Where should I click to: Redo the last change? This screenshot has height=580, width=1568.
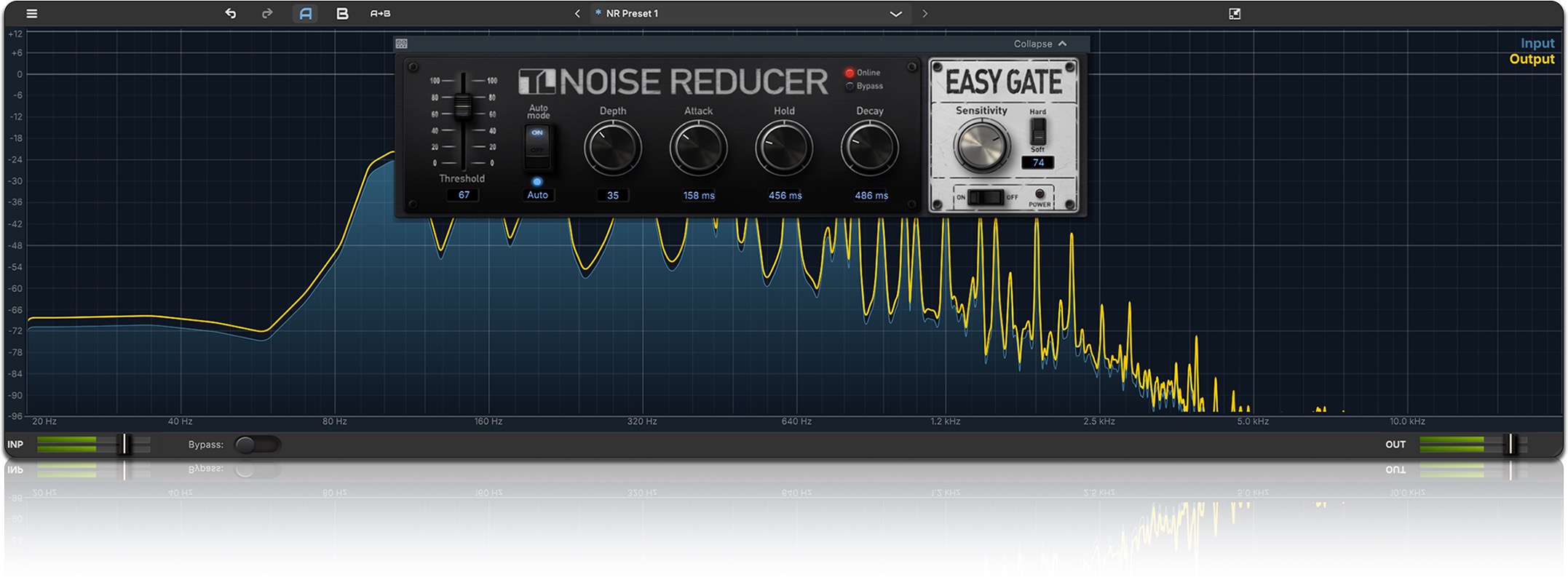click(x=267, y=13)
